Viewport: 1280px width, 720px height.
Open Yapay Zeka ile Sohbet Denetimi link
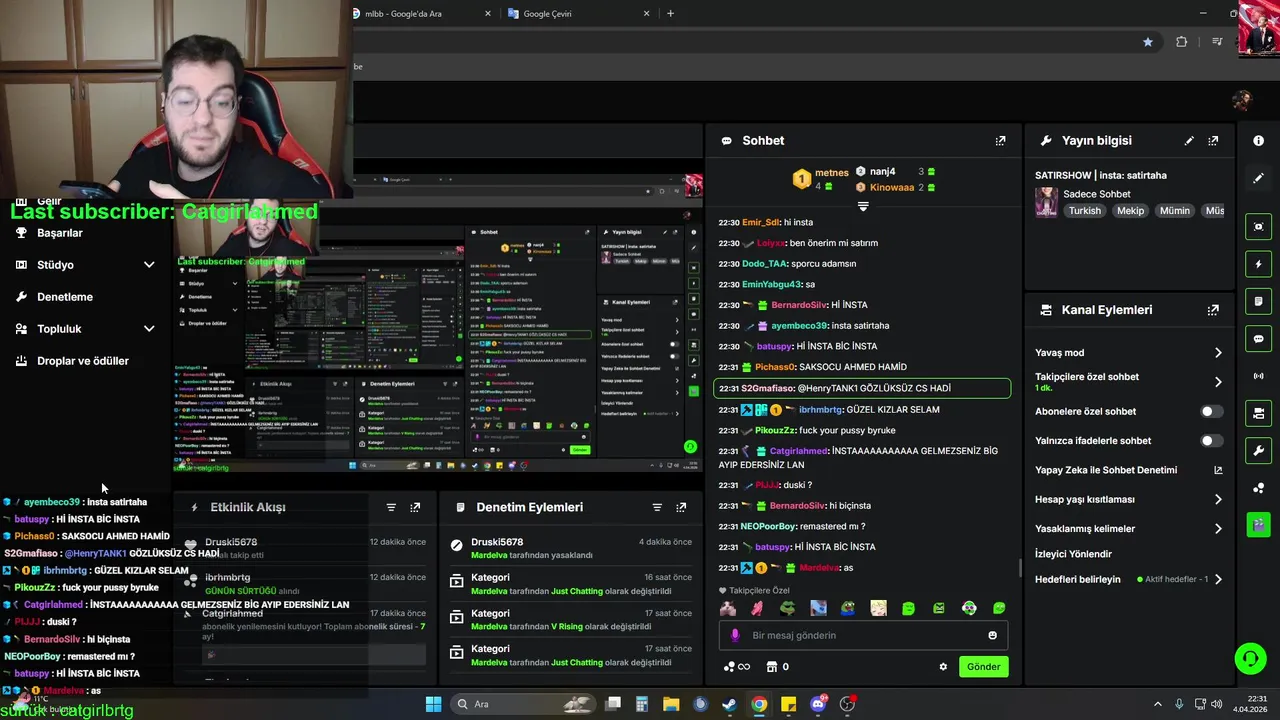point(1129,470)
